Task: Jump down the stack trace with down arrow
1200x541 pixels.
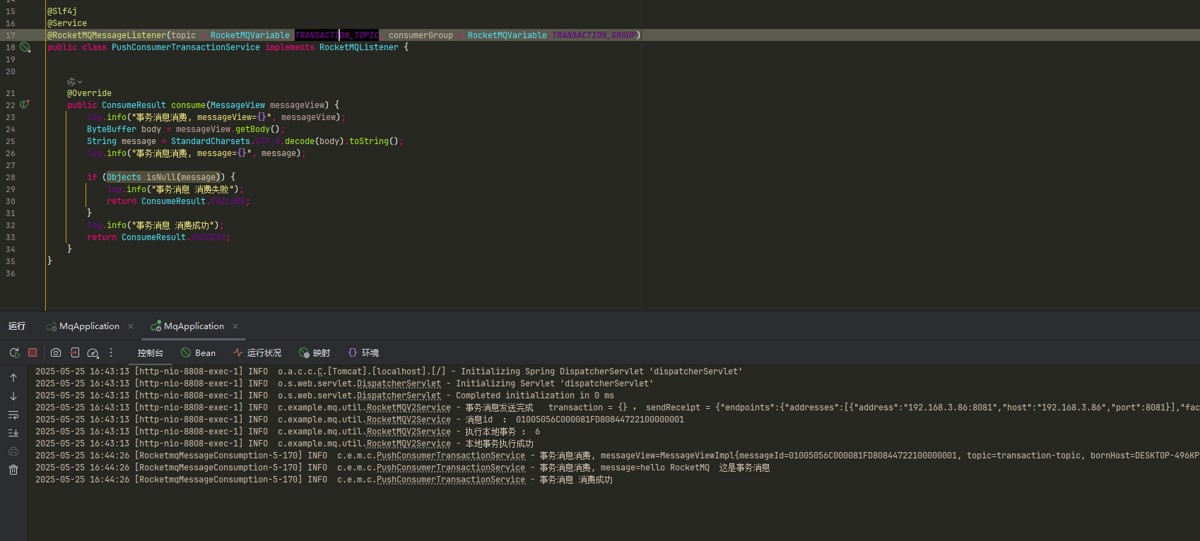Action: pyautogui.click(x=13, y=396)
